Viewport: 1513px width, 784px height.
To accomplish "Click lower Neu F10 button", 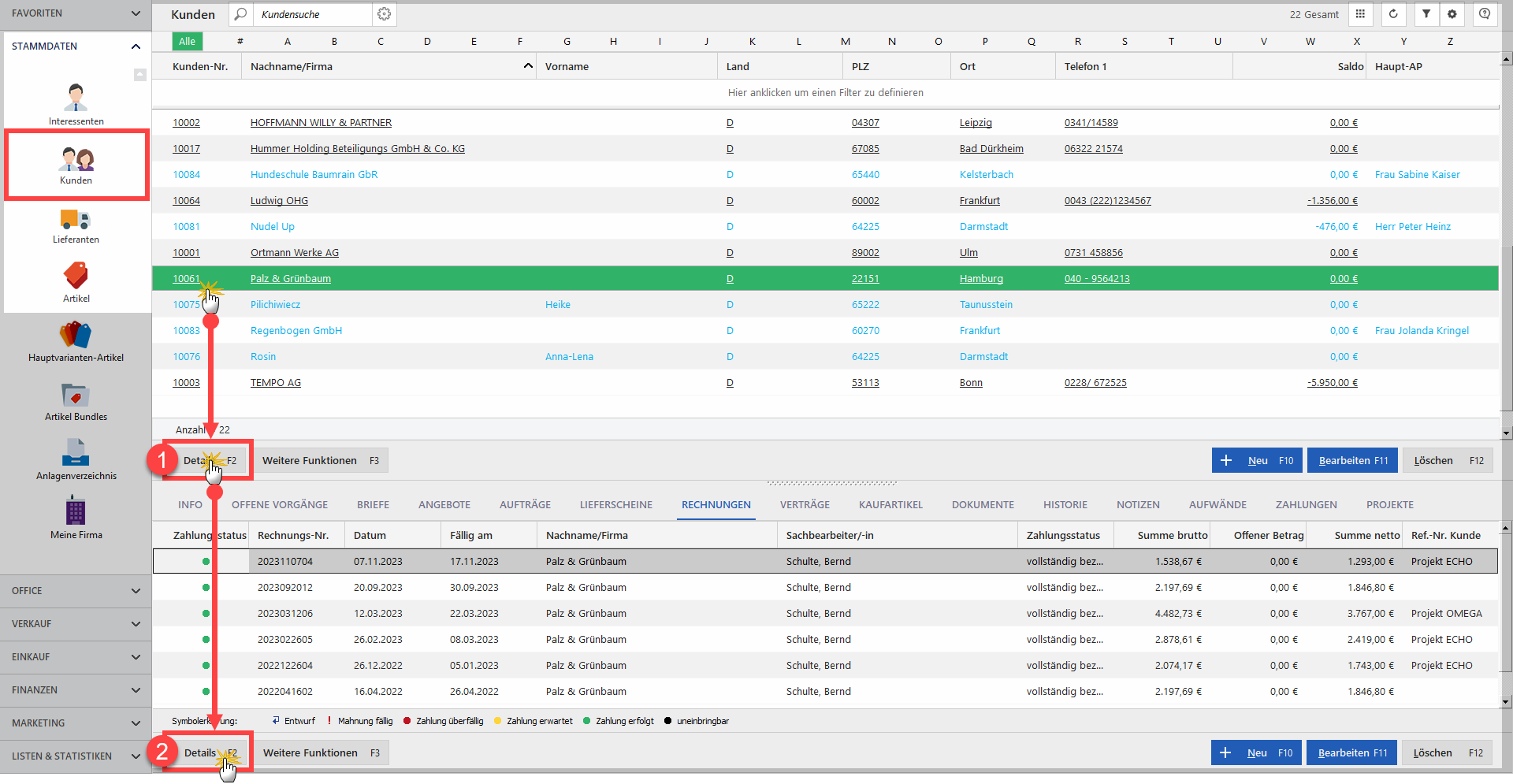I will (1257, 753).
